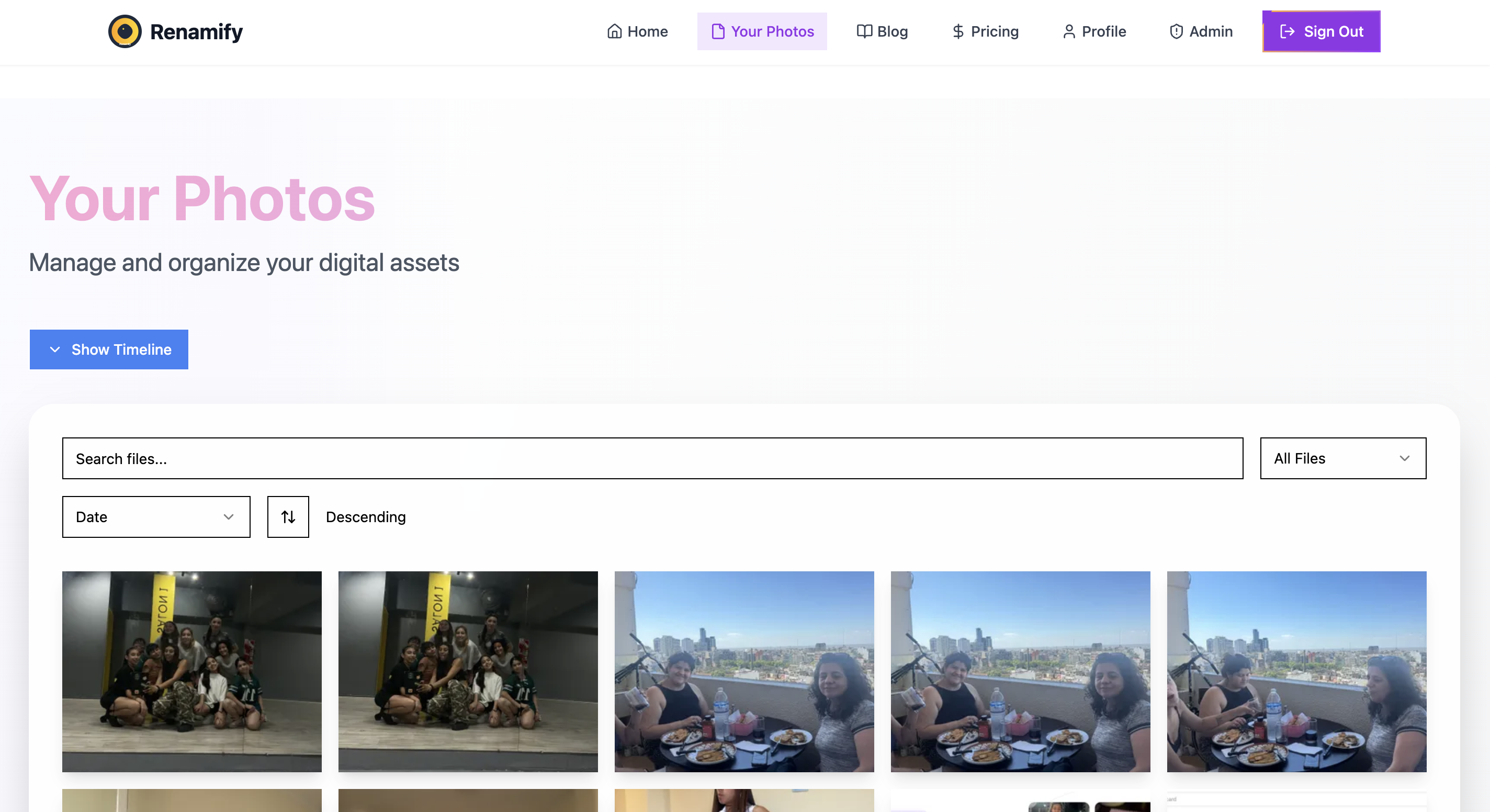Click the Blog open-book icon

(x=864, y=31)
